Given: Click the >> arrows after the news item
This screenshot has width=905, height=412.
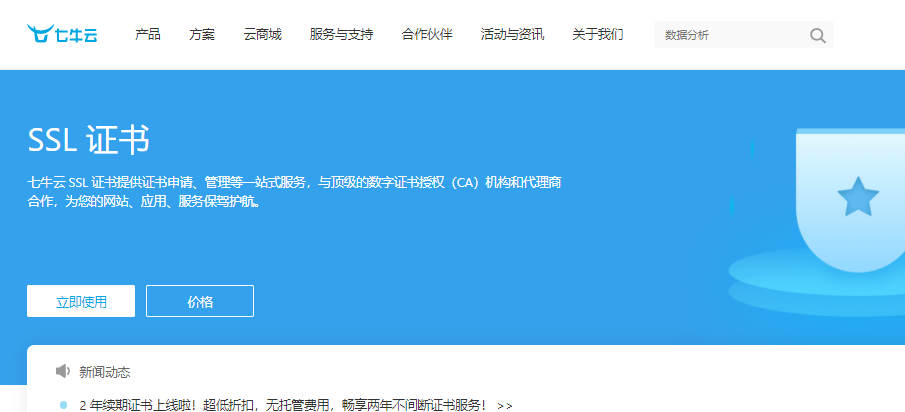Looking at the screenshot, I should (x=504, y=406).
